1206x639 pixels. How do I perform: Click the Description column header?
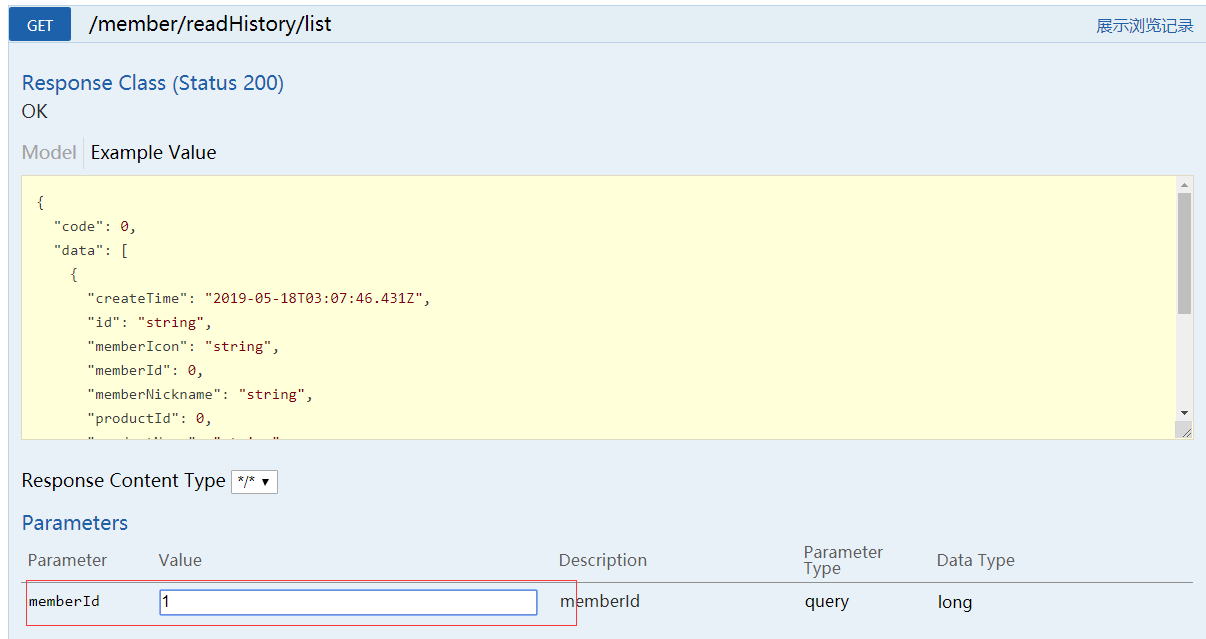click(602, 560)
